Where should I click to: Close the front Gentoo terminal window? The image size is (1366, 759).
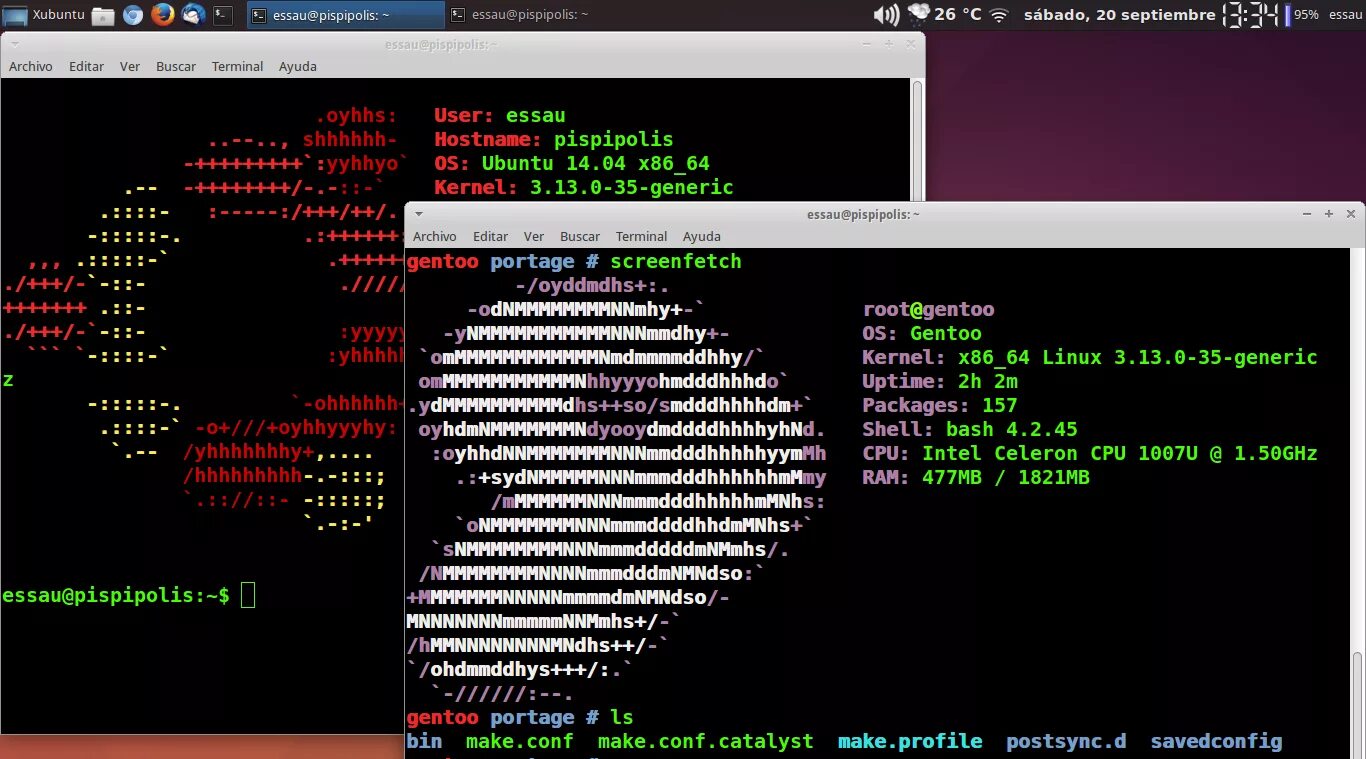coord(1351,214)
